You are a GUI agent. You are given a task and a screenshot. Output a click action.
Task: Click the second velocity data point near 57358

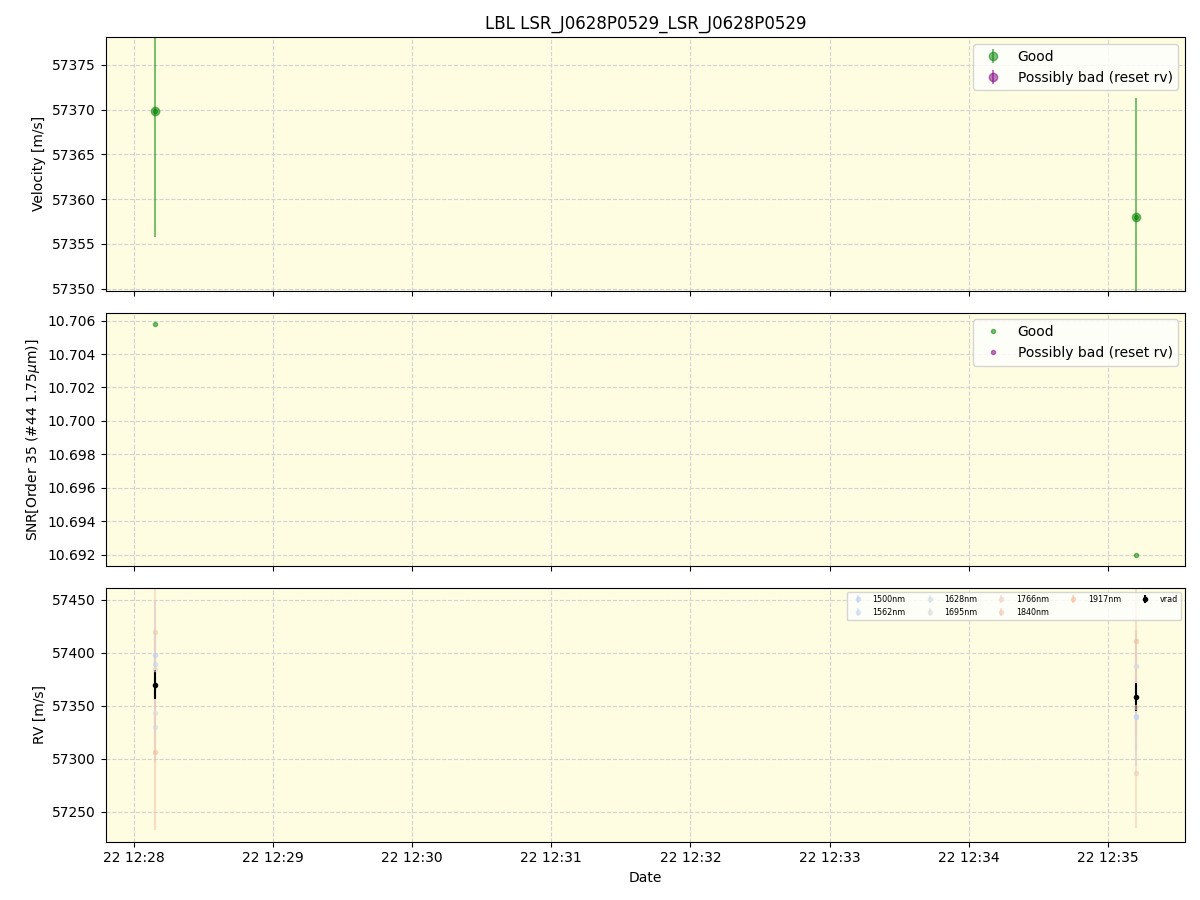(x=1136, y=217)
